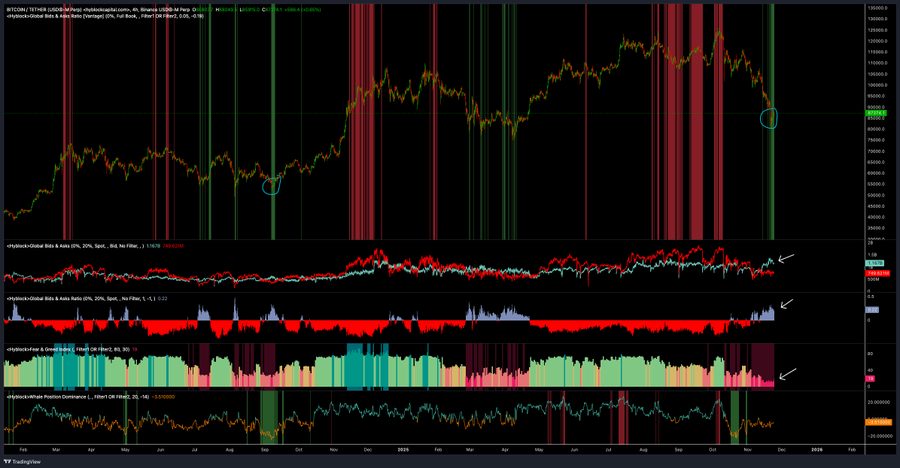This screenshot has width=900, height=468.
Task: Click the 2025 label on time axis
Action: (x=403, y=450)
